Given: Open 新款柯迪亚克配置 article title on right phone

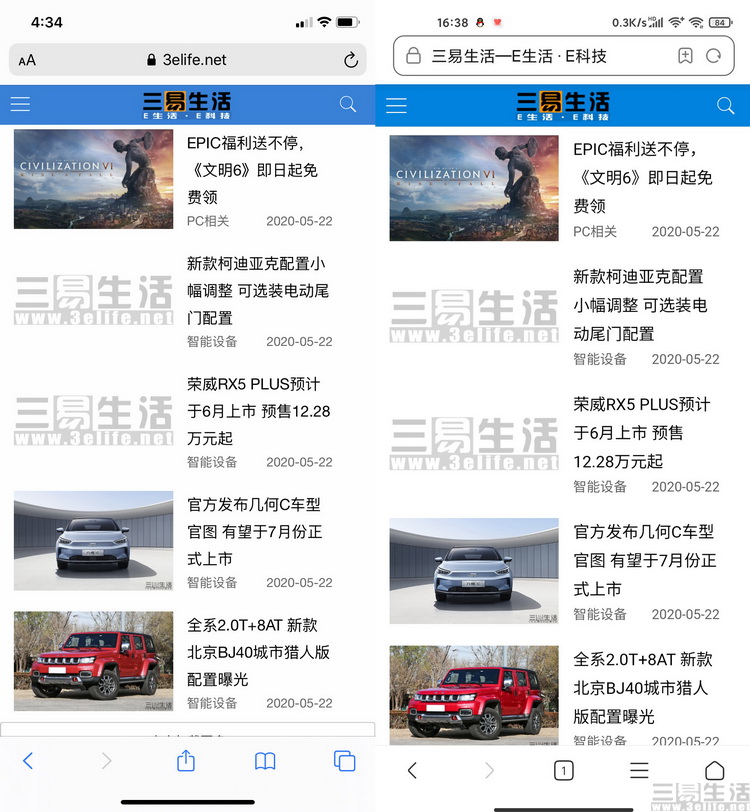Looking at the screenshot, I should coord(640,305).
